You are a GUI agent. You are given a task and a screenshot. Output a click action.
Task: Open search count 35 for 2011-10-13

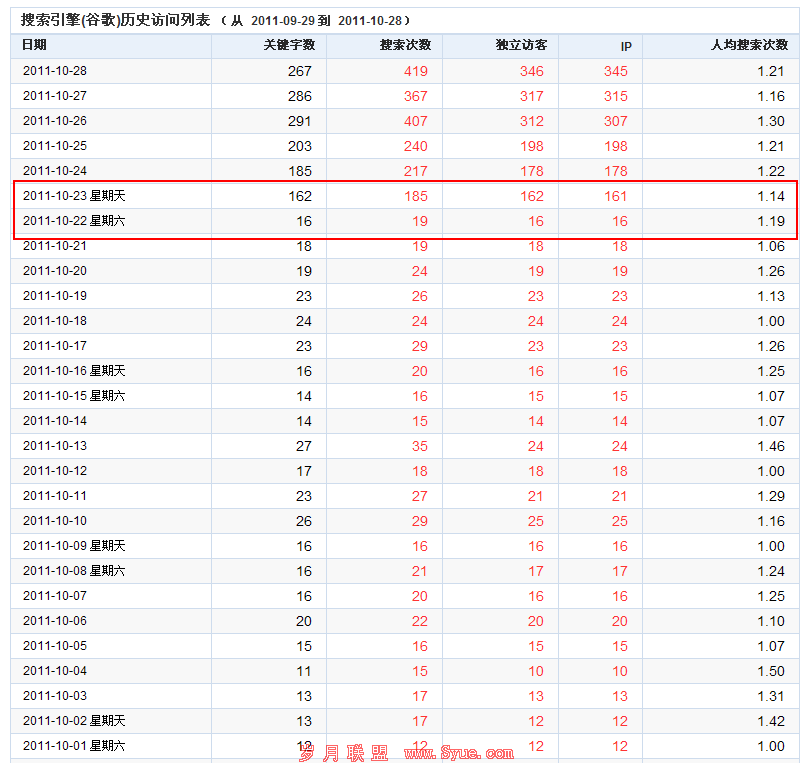pos(419,446)
